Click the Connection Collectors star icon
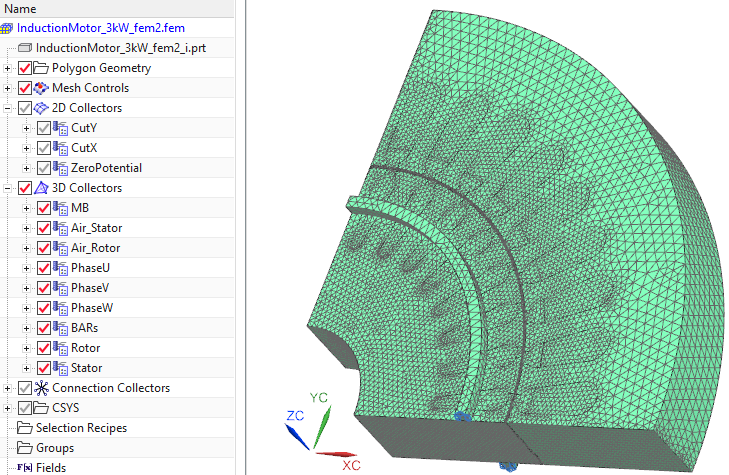Viewport: 729px width, 475px height. point(41,388)
